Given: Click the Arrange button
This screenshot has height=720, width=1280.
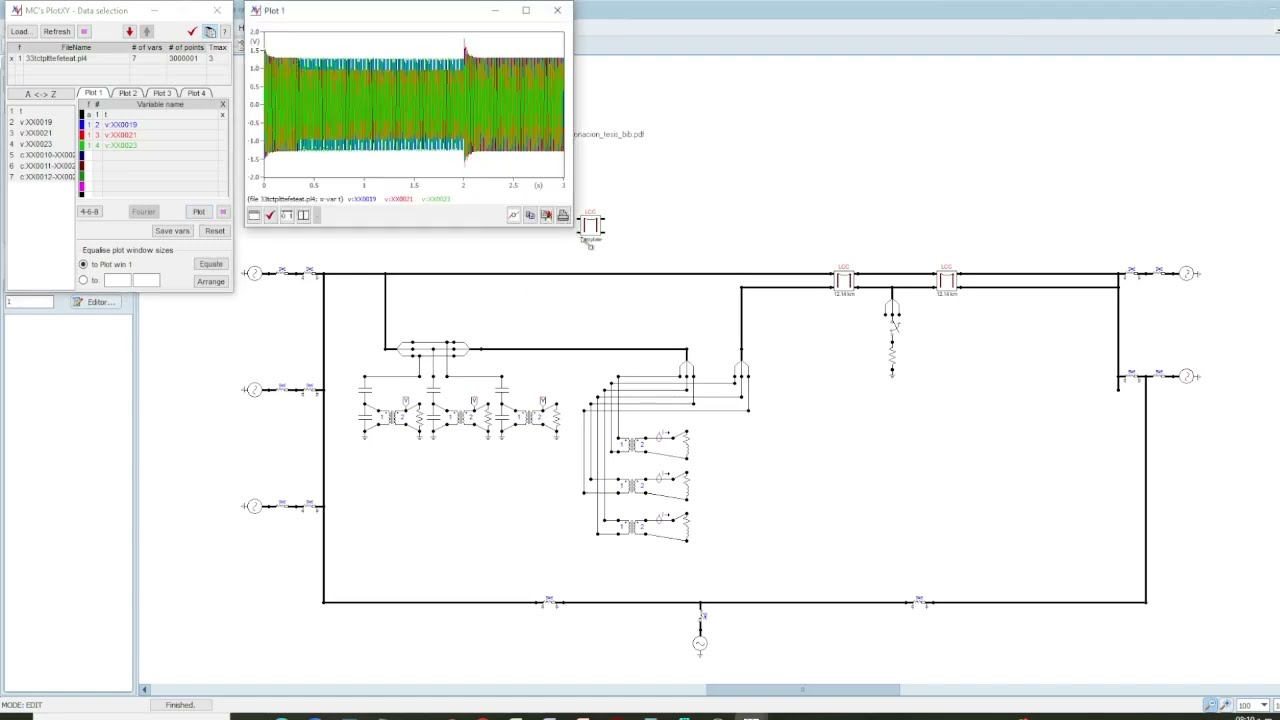Looking at the screenshot, I should coord(210,281).
